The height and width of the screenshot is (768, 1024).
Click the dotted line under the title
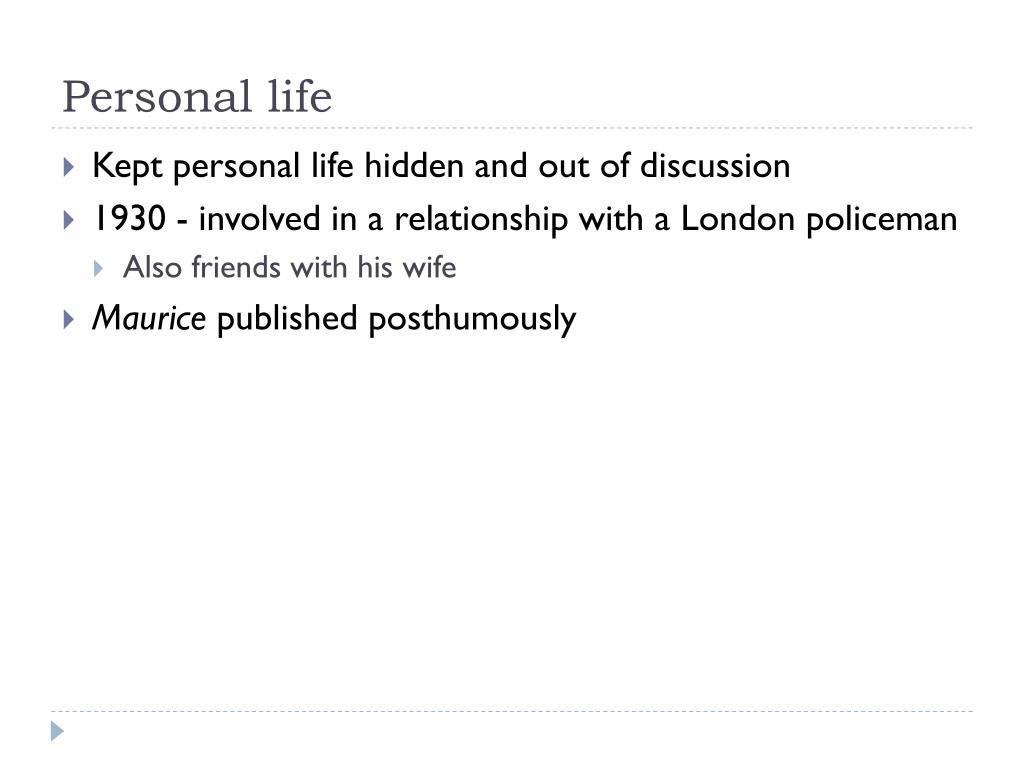(512, 128)
